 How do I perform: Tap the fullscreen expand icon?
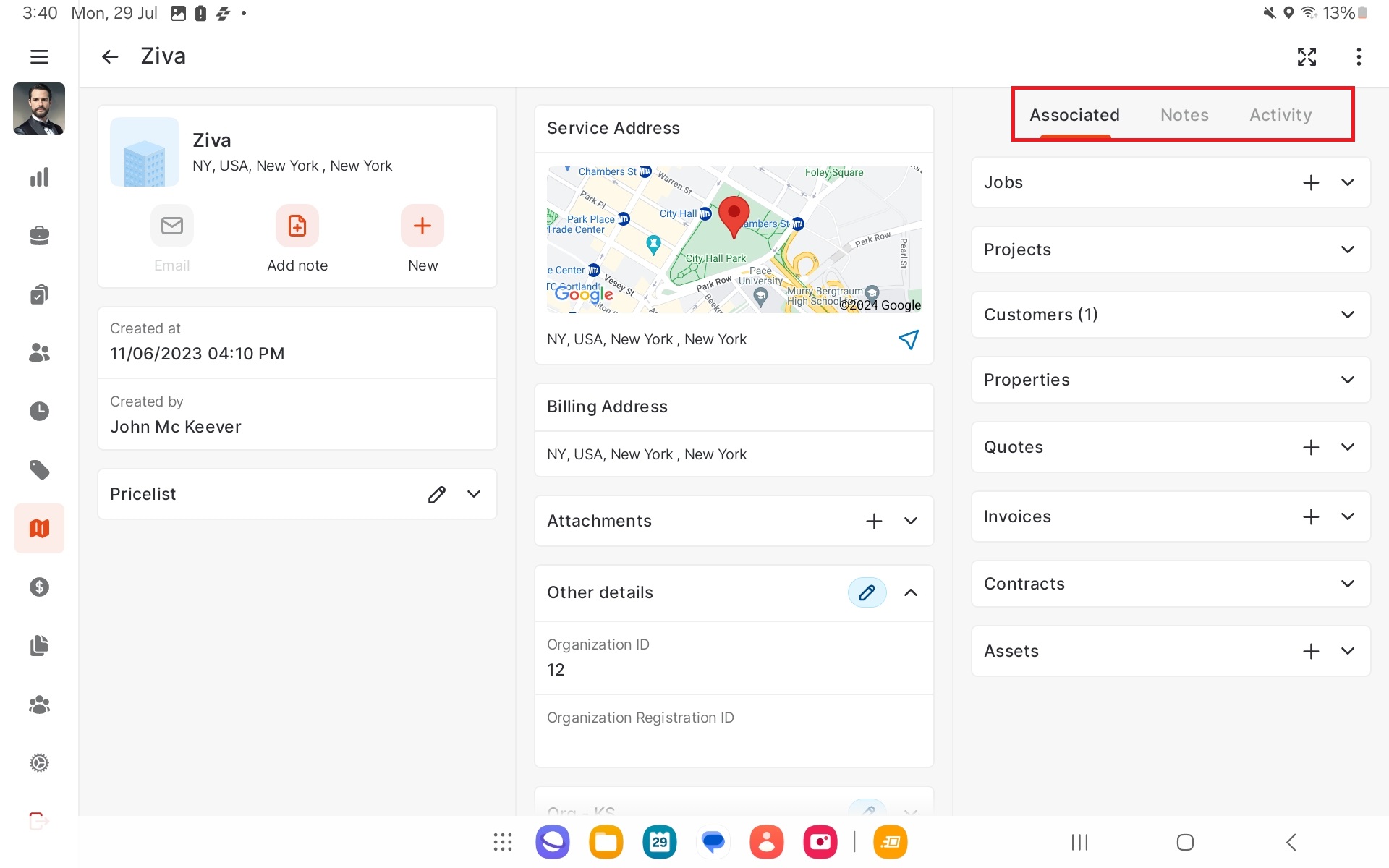point(1307,56)
